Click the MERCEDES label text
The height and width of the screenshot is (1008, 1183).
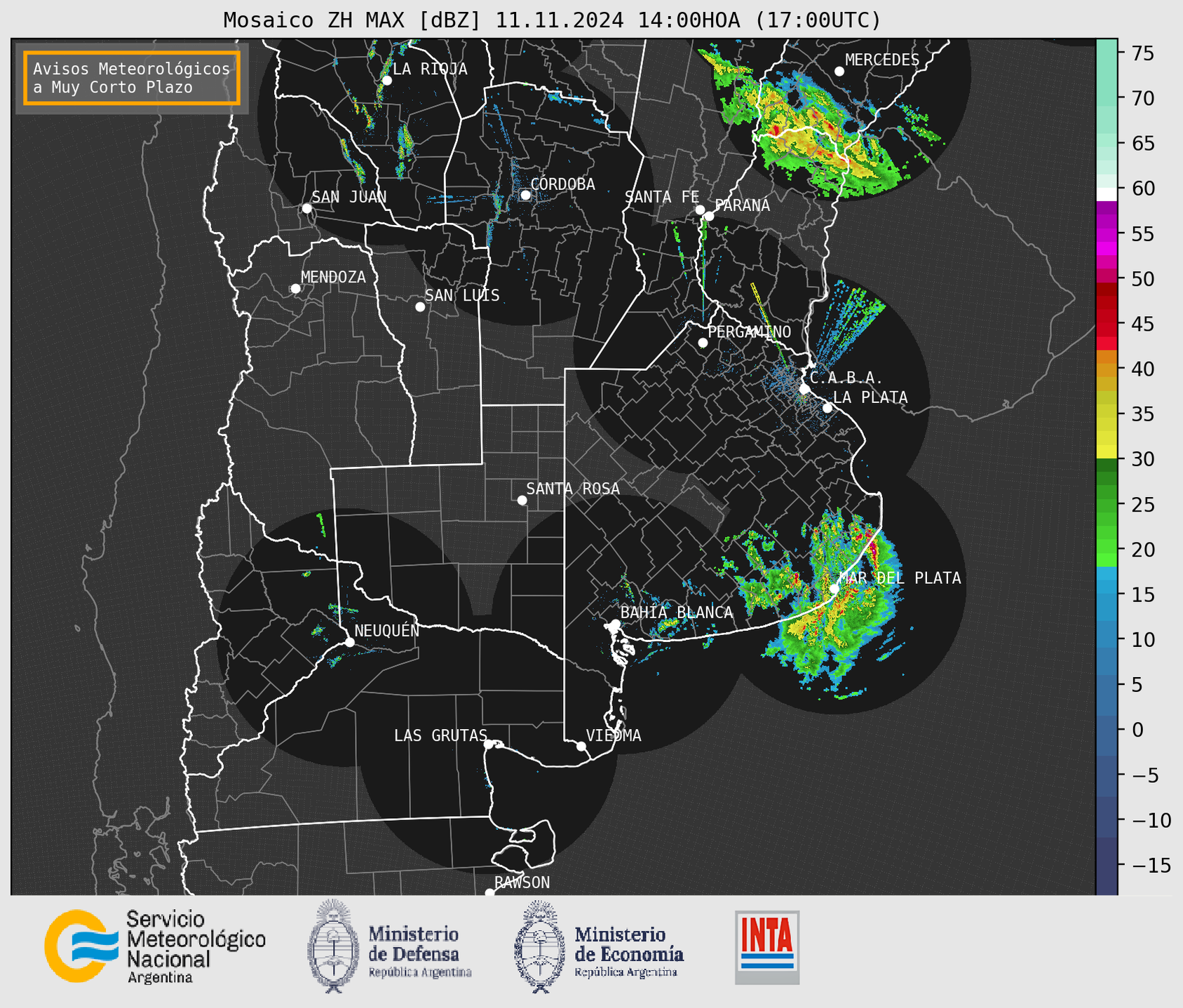tap(882, 60)
